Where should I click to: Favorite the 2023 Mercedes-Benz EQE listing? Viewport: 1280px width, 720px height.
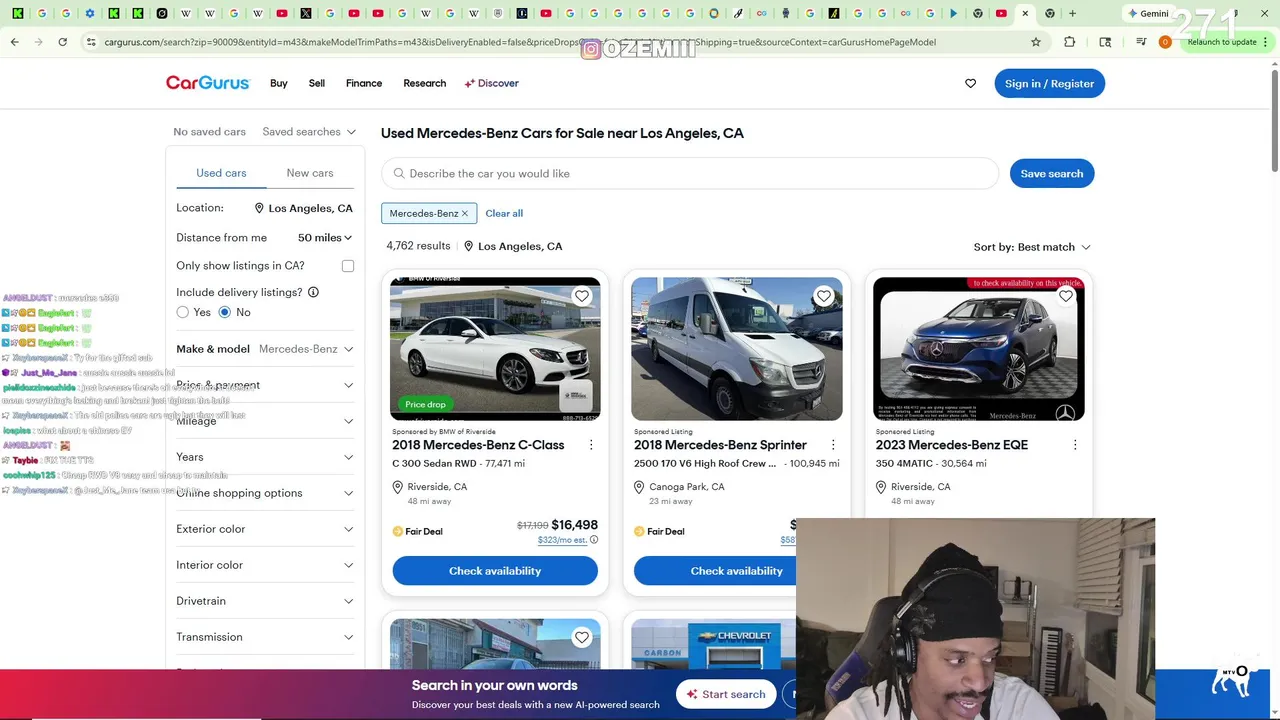[1066, 296]
